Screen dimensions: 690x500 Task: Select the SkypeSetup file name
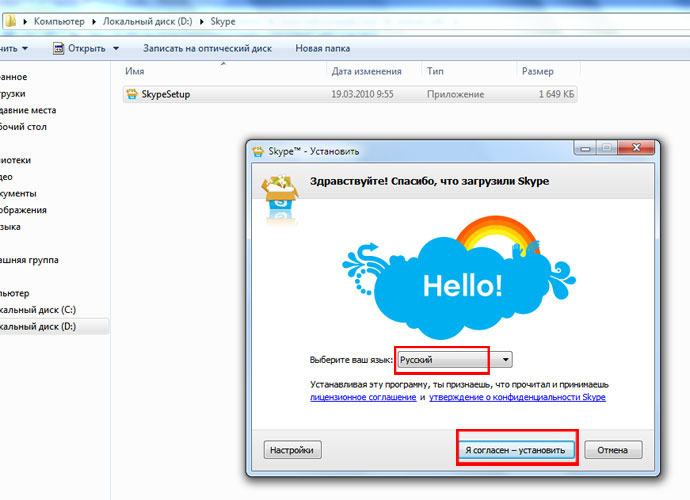coord(165,94)
